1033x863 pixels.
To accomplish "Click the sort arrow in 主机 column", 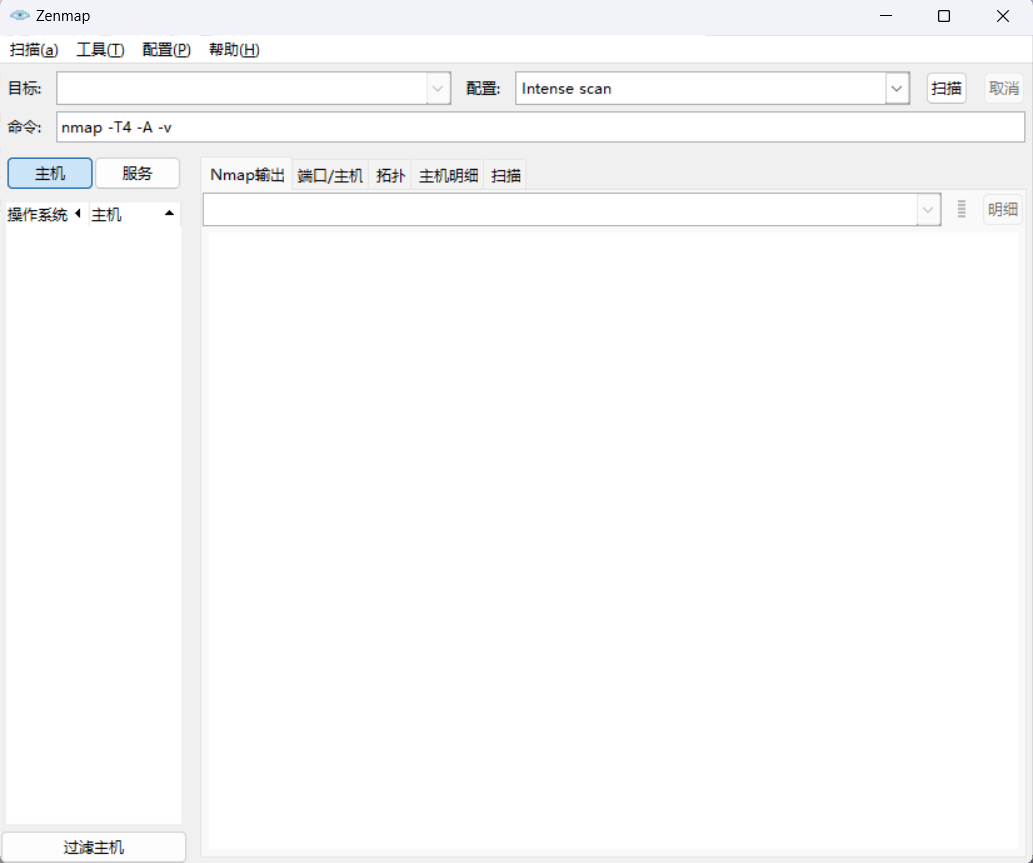I will click(169, 213).
